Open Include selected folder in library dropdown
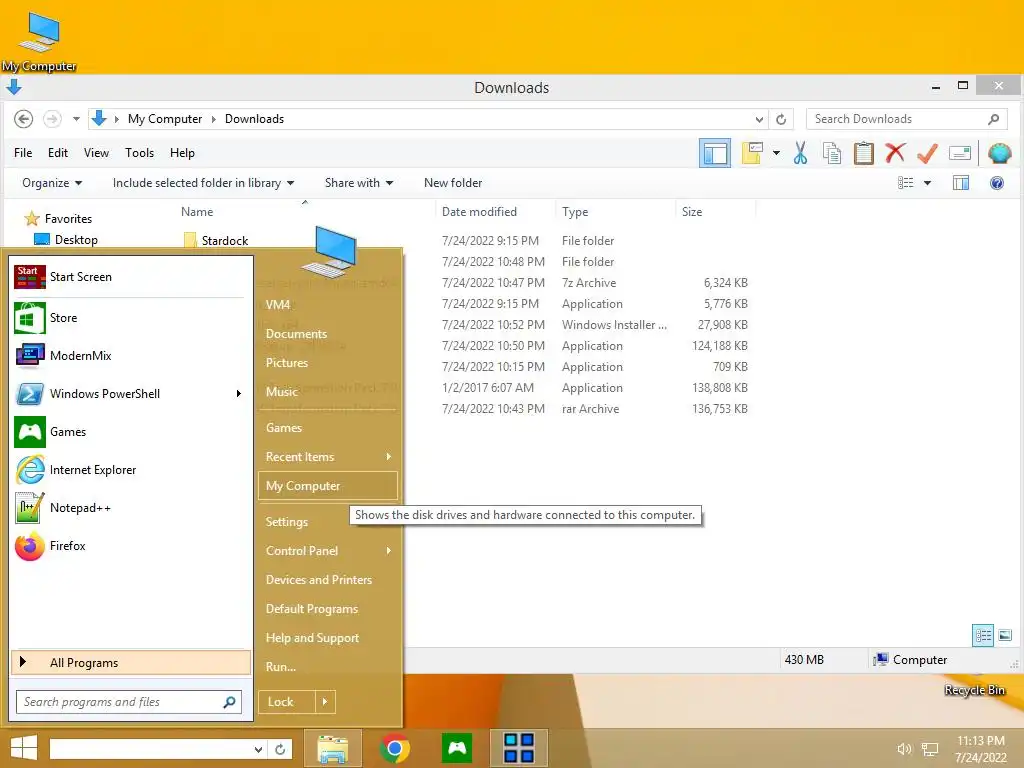The image size is (1024, 768). click(203, 184)
